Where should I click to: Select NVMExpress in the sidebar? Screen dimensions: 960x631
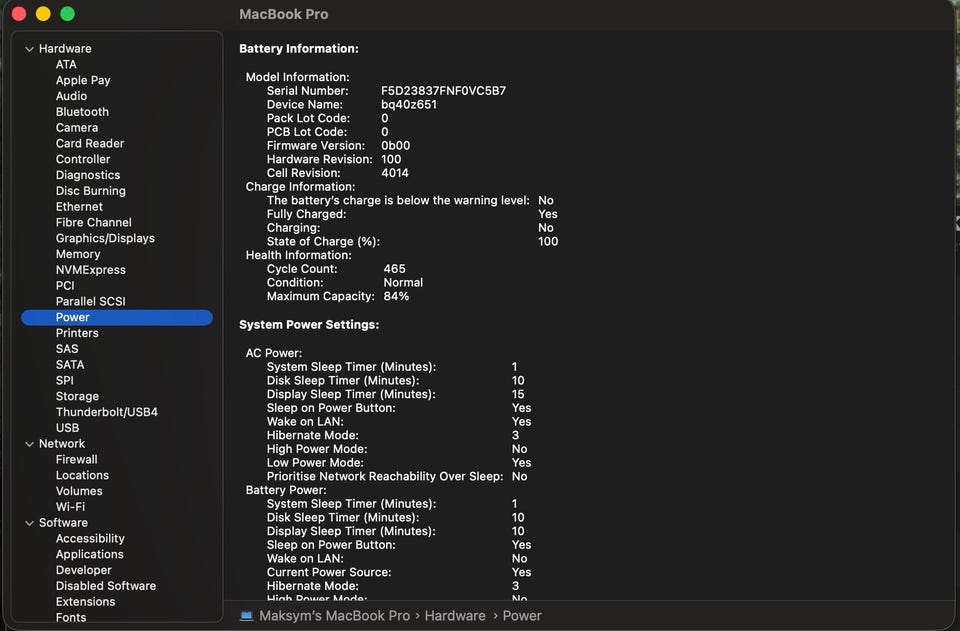coord(91,270)
